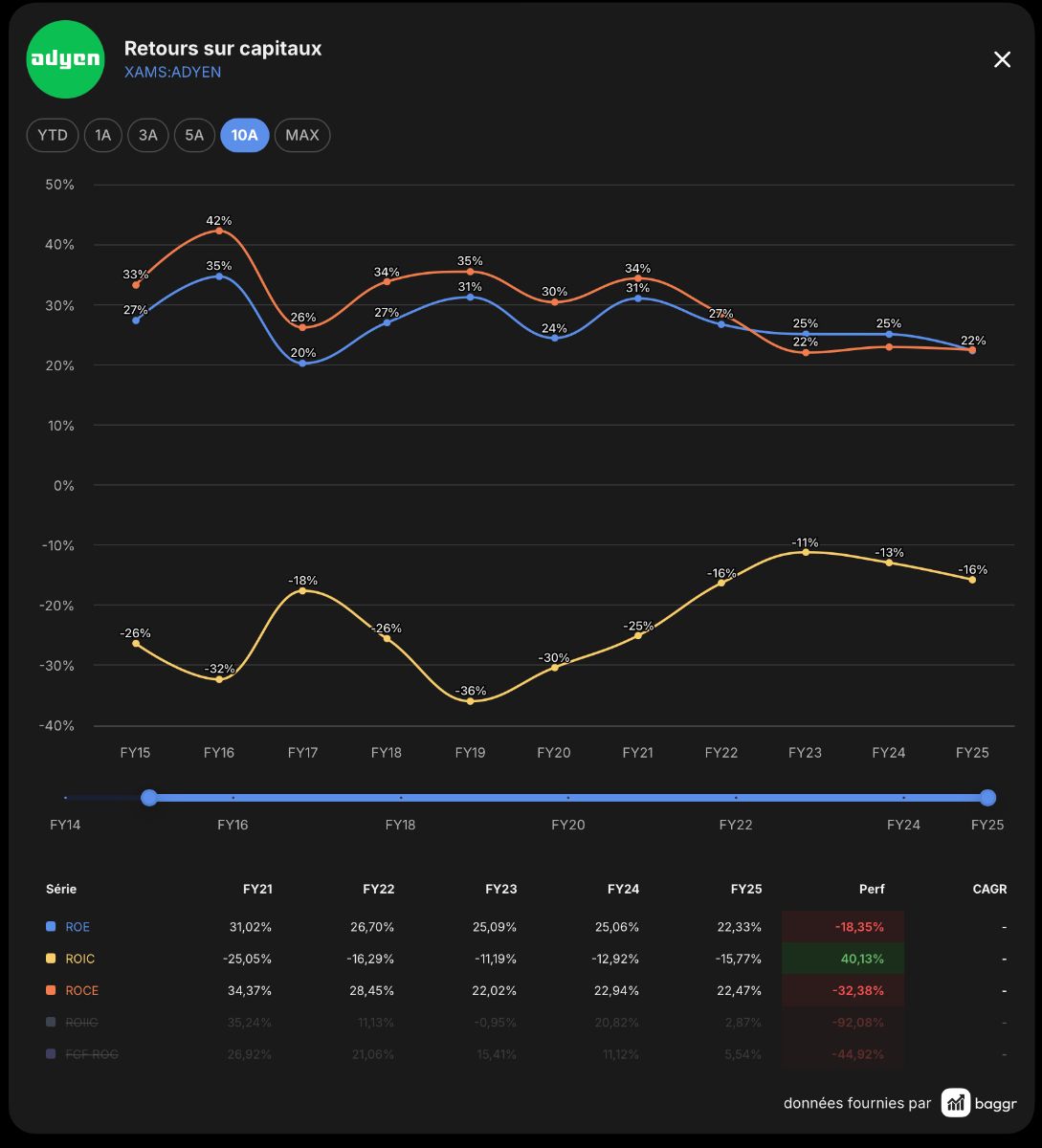Select the YTD time range
The width and height of the screenshot is (1042, 1148).
click(53, 135)
